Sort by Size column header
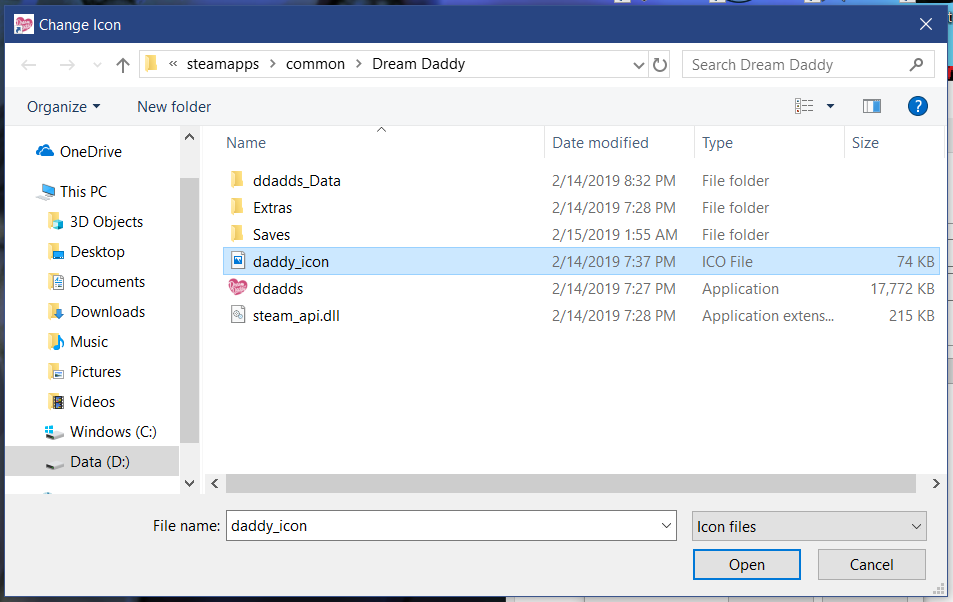 point(865,143)
